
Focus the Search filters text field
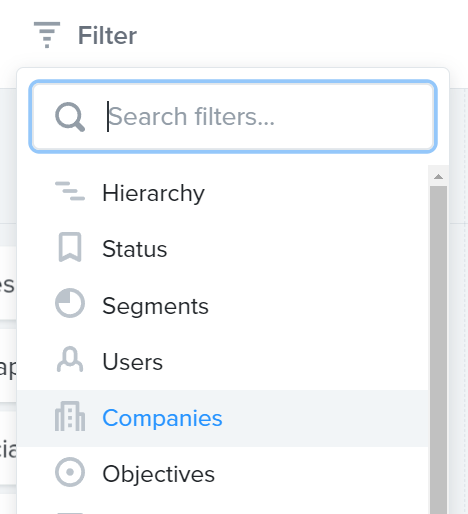pos(233,117)
